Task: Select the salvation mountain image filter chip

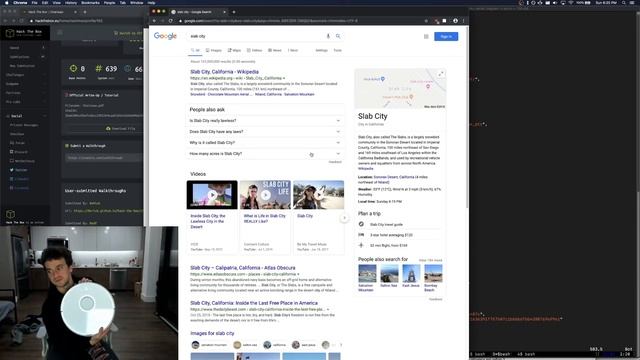Action: pyautogui.click(x=209, y=345)
